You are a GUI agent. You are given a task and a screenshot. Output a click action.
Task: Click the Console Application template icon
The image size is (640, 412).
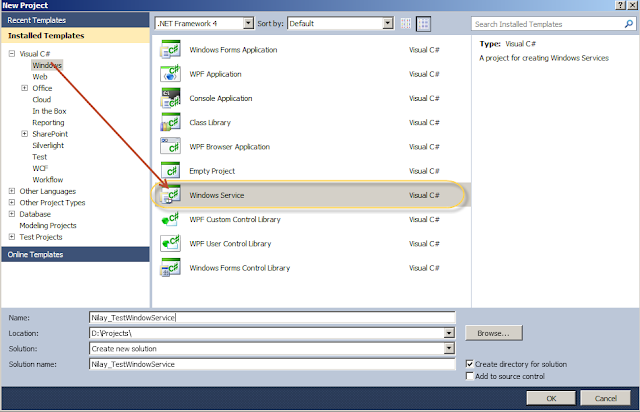[x=171, y=98]
